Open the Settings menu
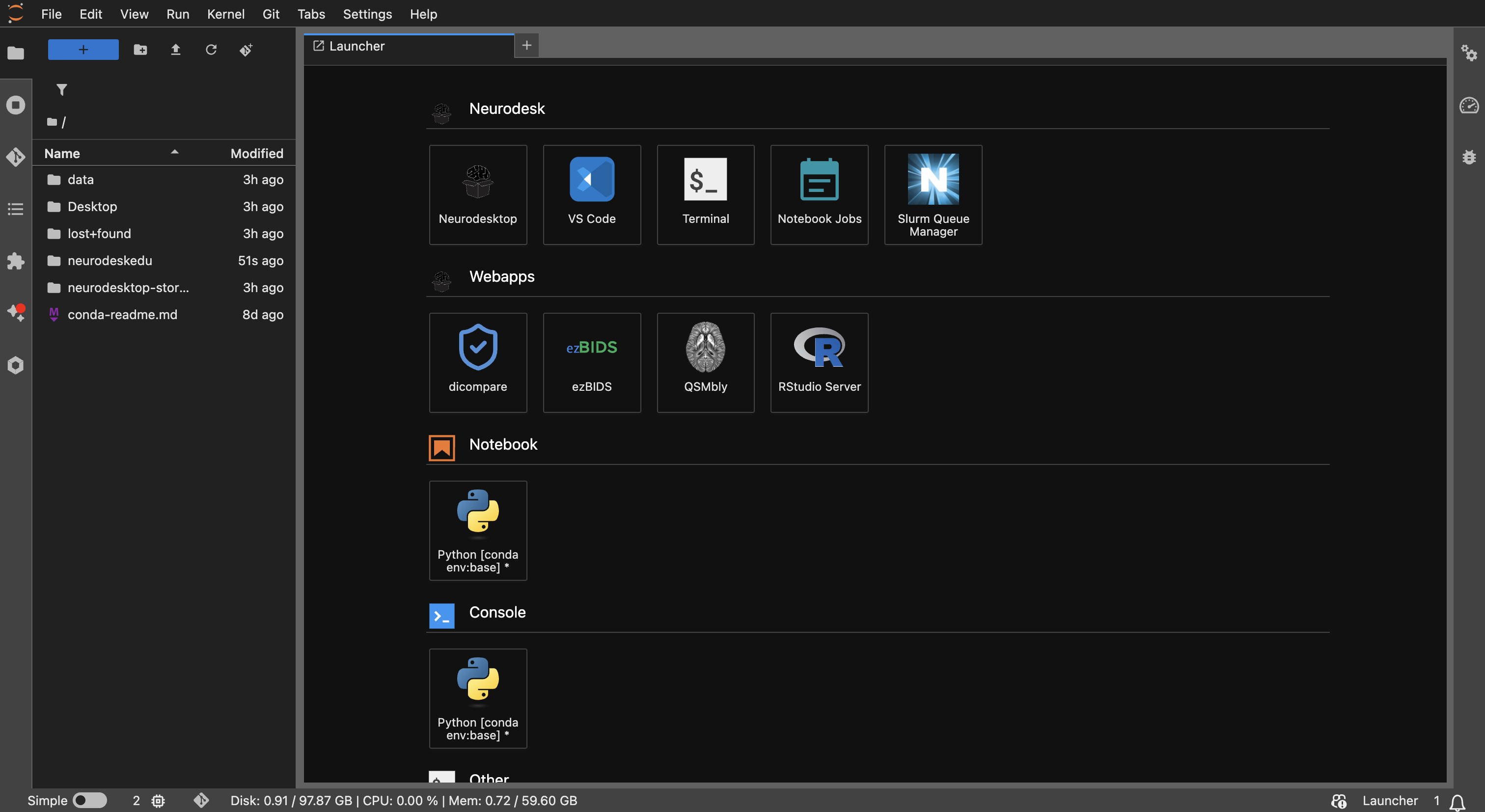The height and width of the screenshot is (812, 1485). click(x=367, y=14)
